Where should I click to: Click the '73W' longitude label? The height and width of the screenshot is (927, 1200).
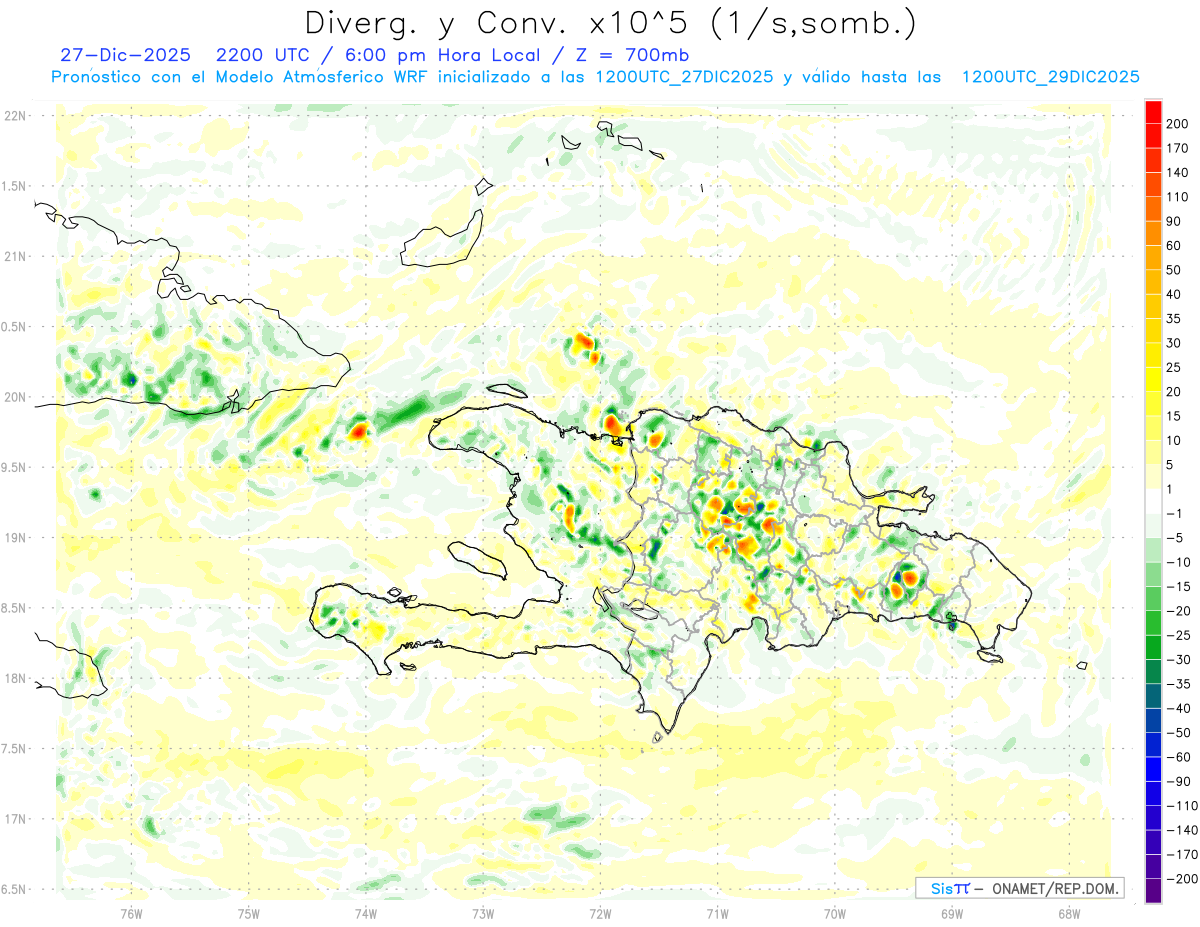pyautogui.click(x=483, y=914)
